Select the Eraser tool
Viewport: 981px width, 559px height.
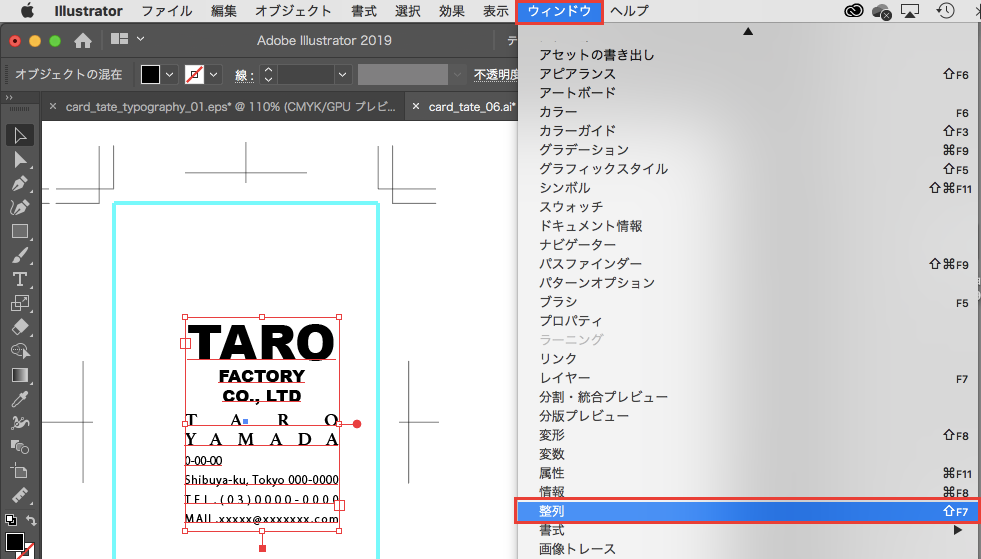click(19, 327)
